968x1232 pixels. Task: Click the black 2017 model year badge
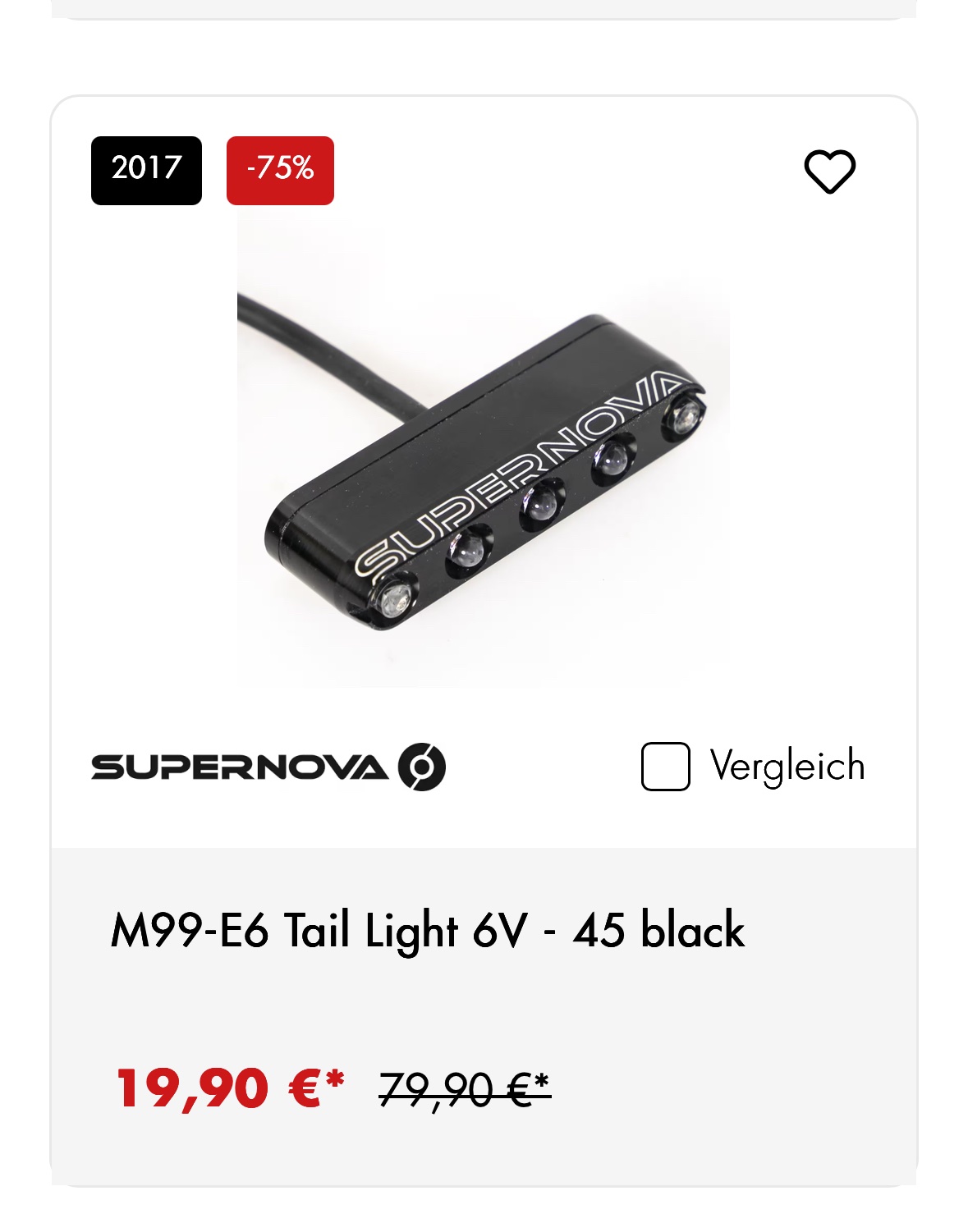point(146,170)
